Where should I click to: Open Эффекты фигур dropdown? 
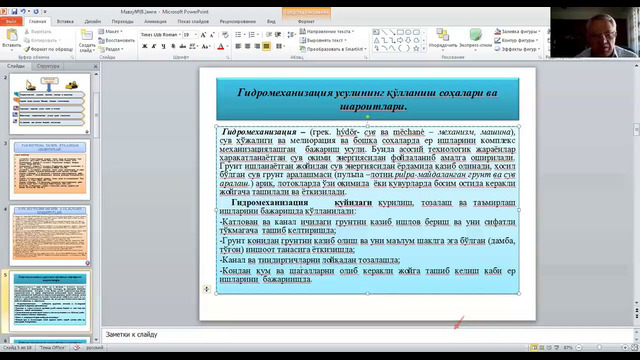point(517,49)
